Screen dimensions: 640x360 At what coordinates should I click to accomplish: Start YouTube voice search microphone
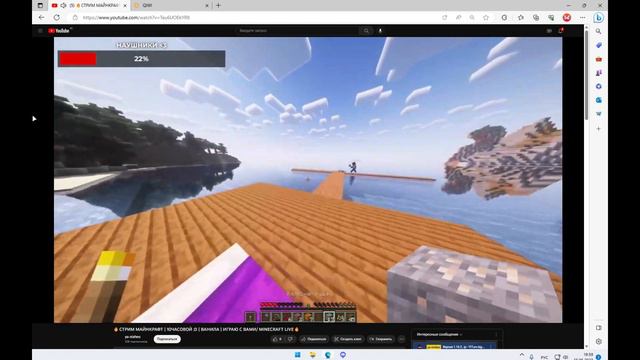coord(380,31)
